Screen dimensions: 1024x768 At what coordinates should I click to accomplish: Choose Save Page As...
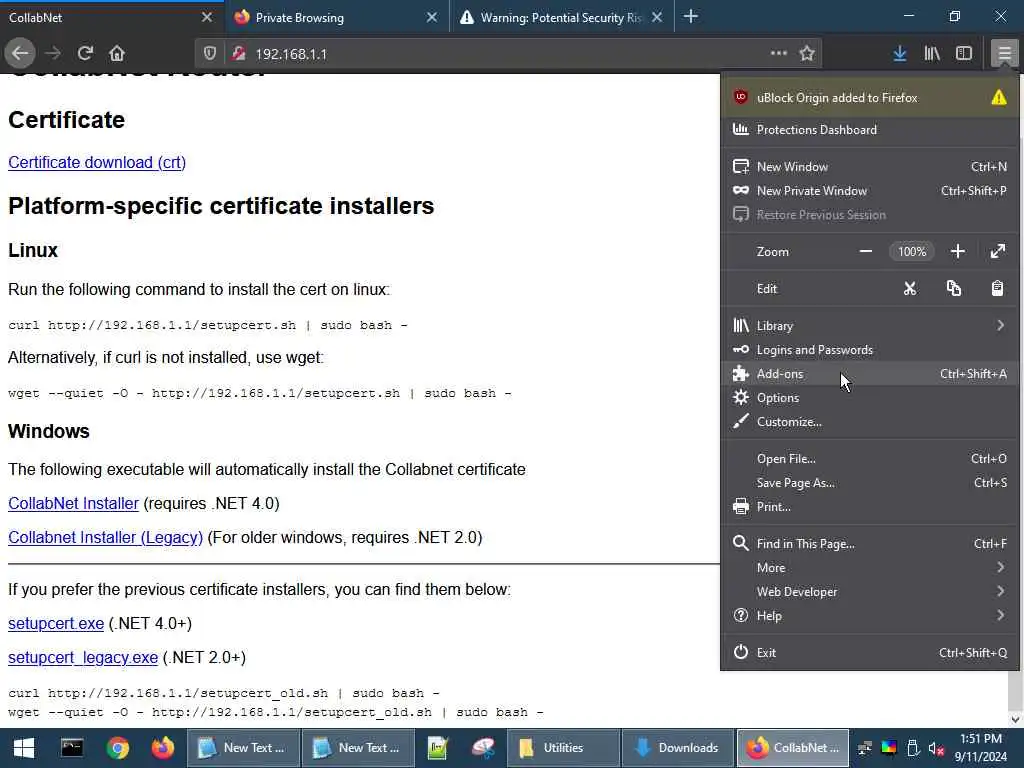coord(870,483)
